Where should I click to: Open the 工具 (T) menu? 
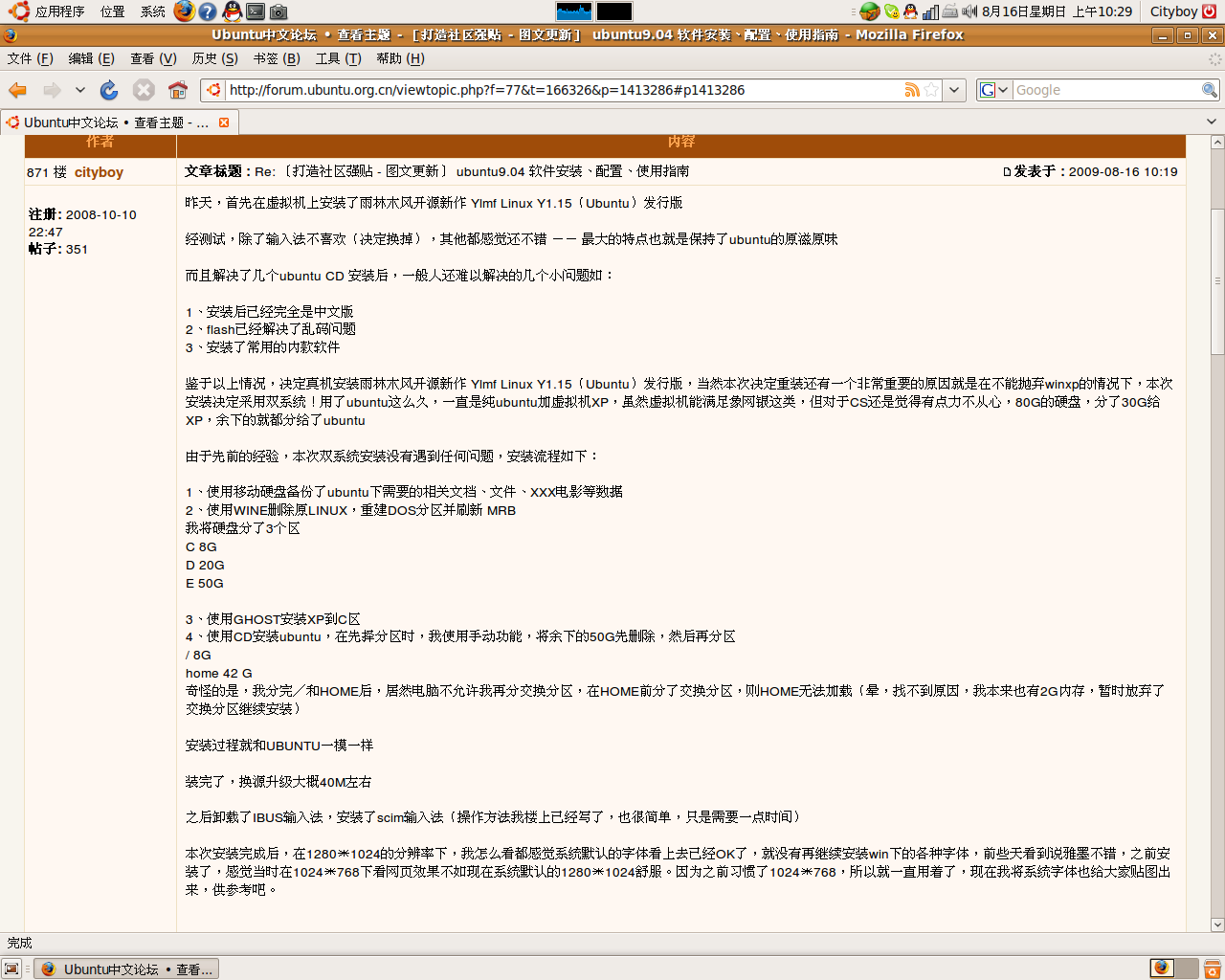pyautogui.click(x=339, y=58)
